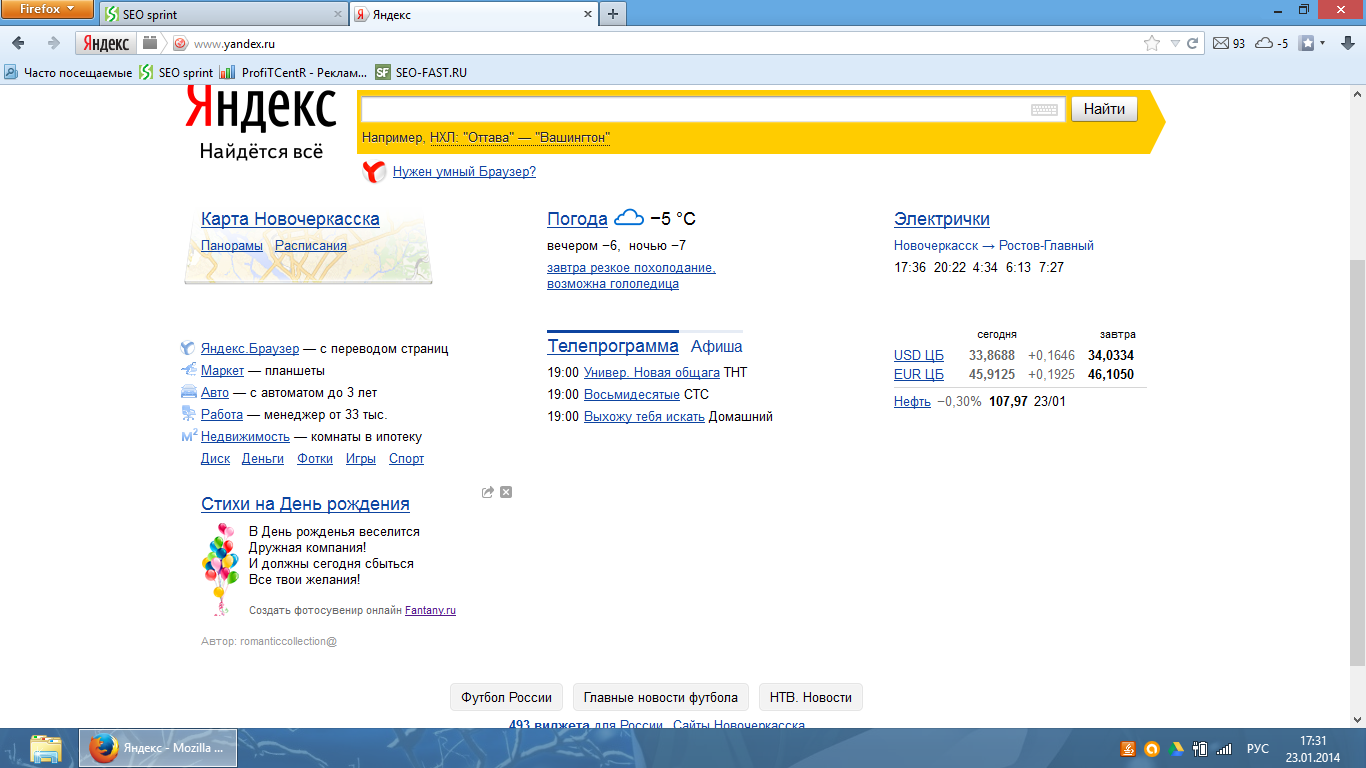Open the Погода weather link
The width and height of the screenshot is (1366, 768).
pyautogui.click(x=577, y=219)
